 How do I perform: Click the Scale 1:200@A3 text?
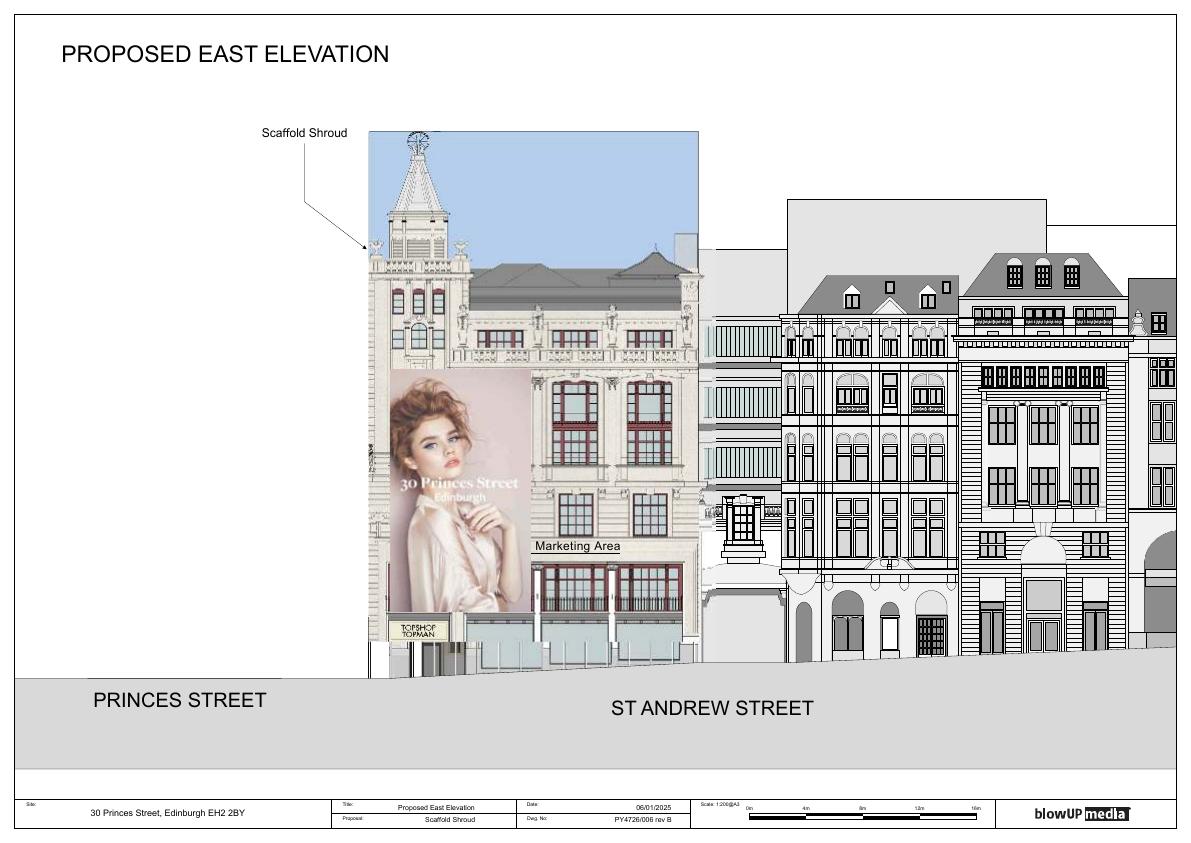[x=720, y=804]
